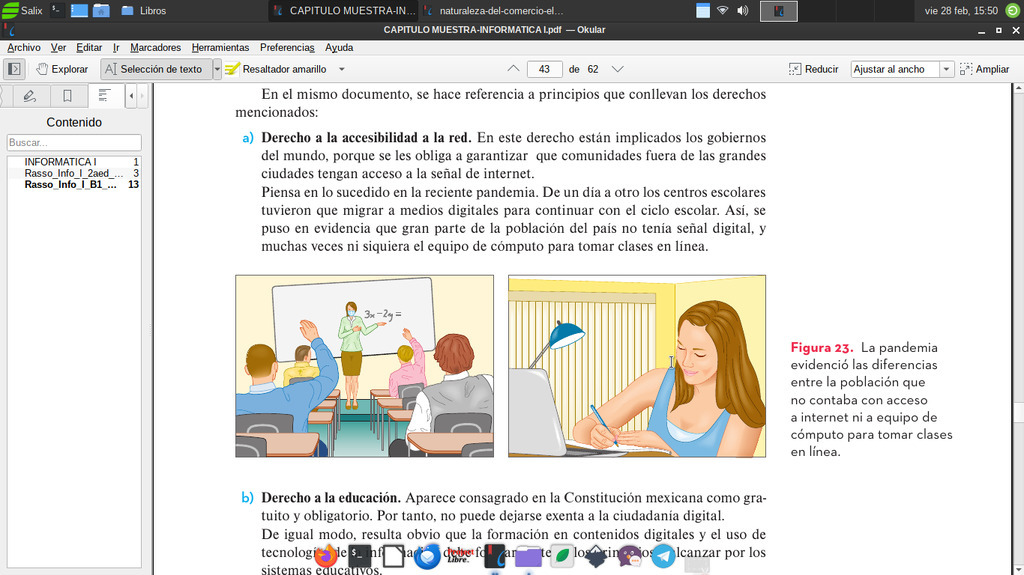Click the total pages 62 label
Viewport: 1024px width, 575px height.
tap(593, 69)
